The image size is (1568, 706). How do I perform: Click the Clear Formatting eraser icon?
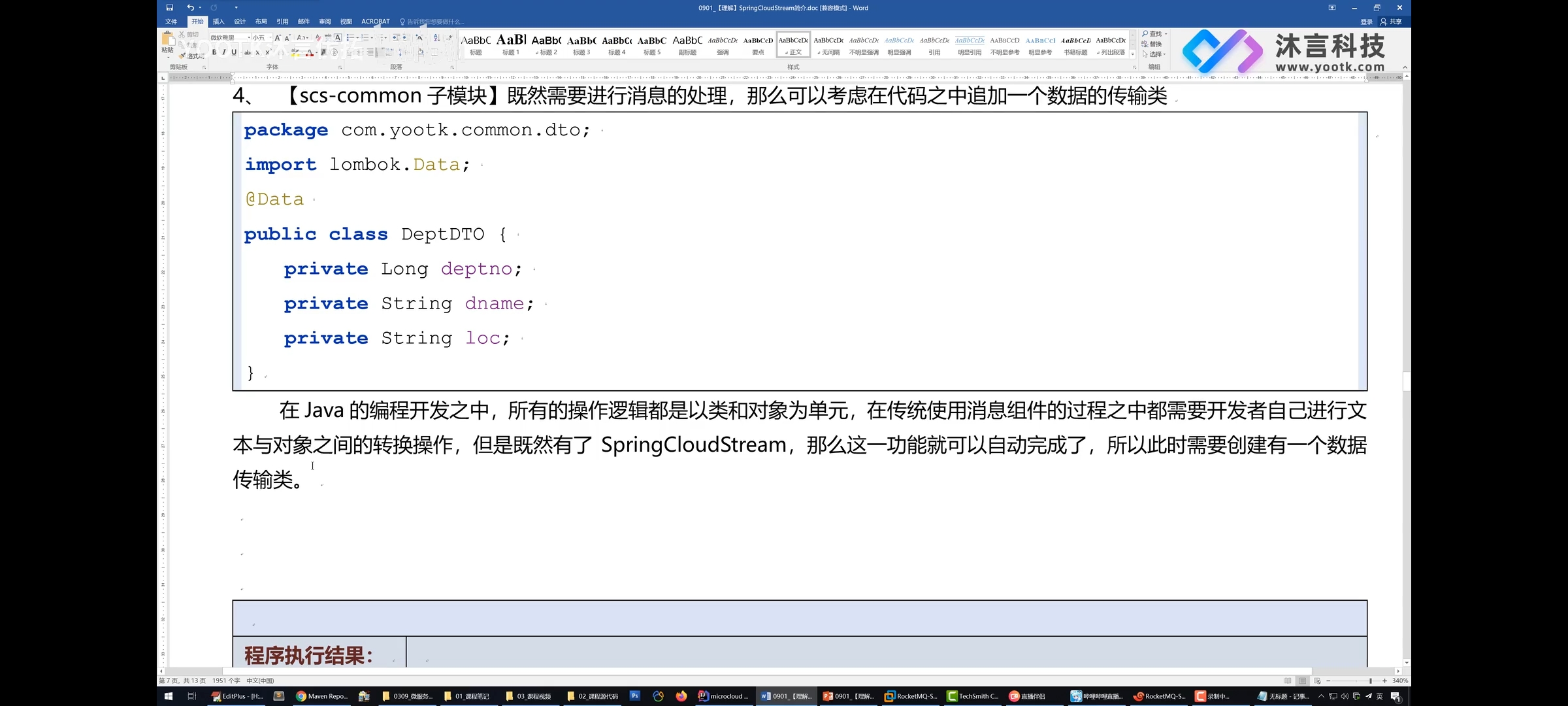pyautogui.click(x=318, y=38)
